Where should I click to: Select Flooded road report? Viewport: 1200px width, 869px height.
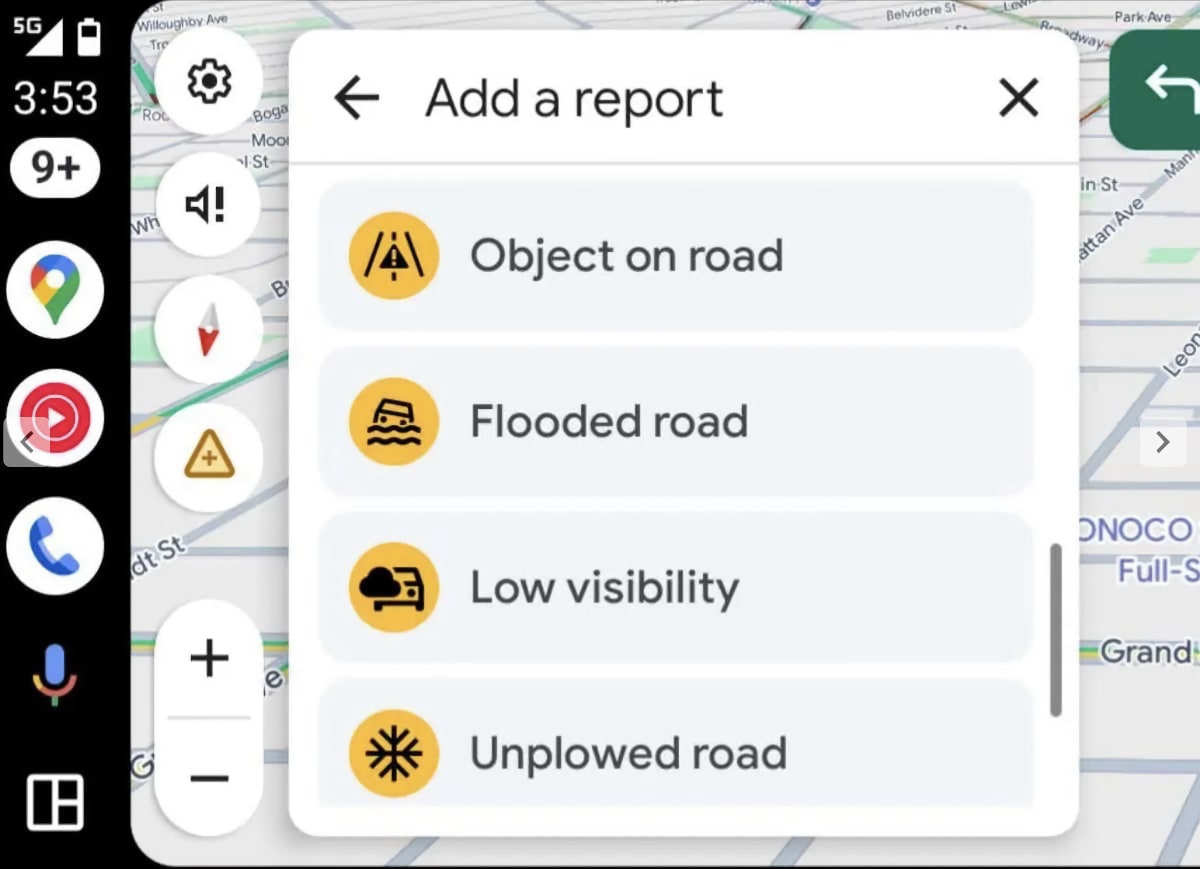(x=676, y=421)
